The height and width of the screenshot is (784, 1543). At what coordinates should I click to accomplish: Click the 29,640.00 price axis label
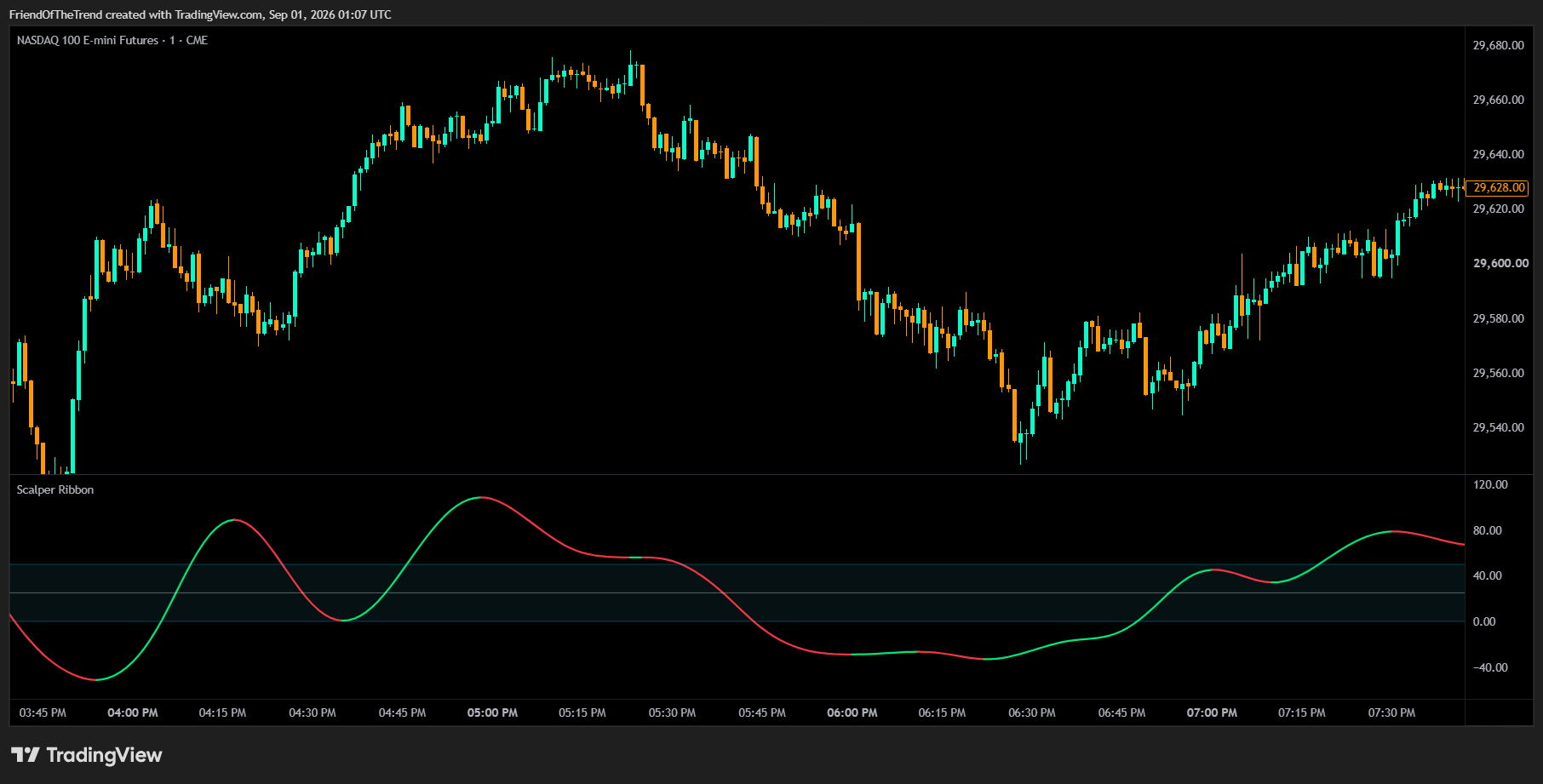point(1499,154)
